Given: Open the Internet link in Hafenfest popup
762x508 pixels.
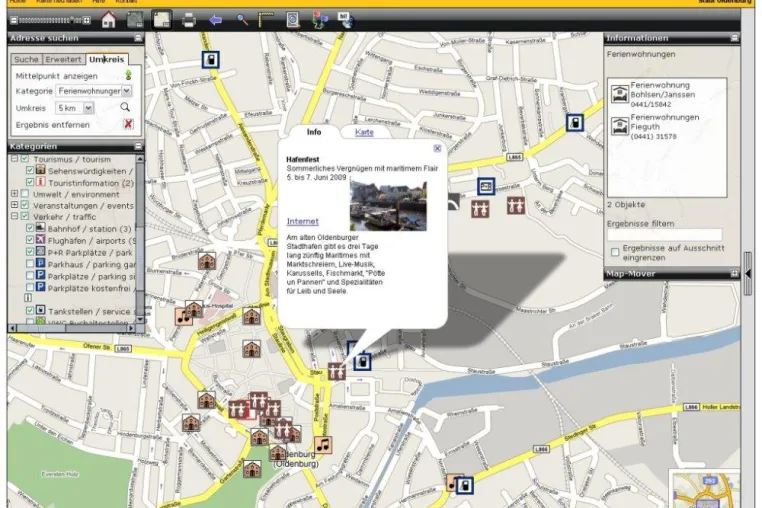Looking at the screenshot, I should click(302, 221).
